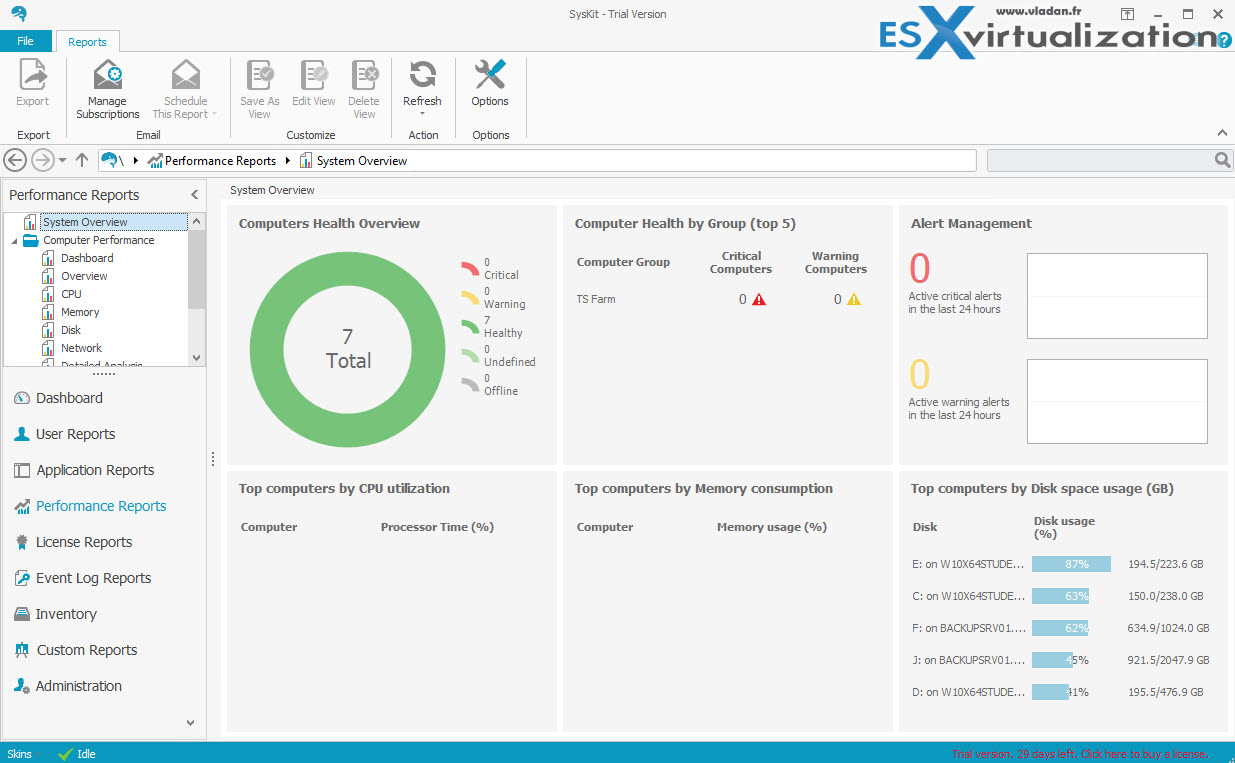Open Performance Reports in the bottom navigation list

click(x=90, y=506)
